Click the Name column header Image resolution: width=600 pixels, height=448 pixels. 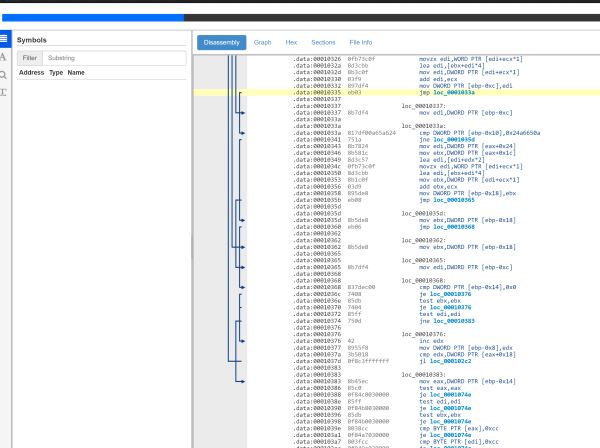[x=75, y=73]
